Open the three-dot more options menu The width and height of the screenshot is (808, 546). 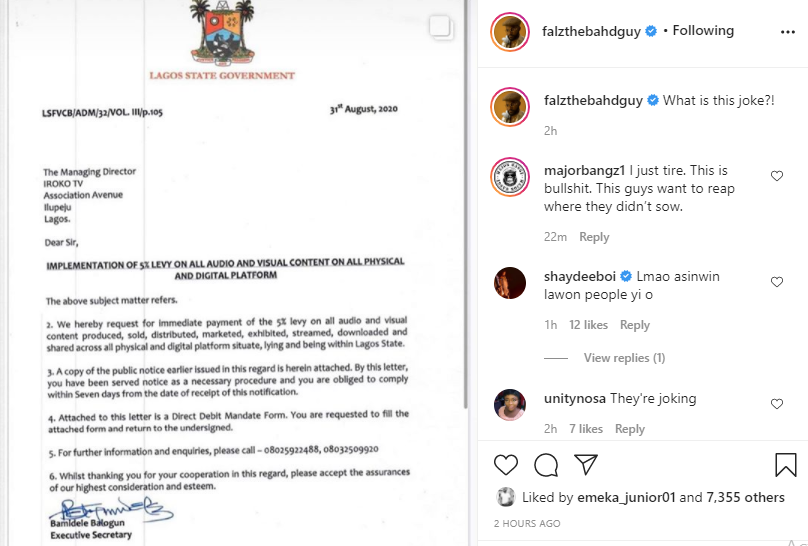pos(787,32)
